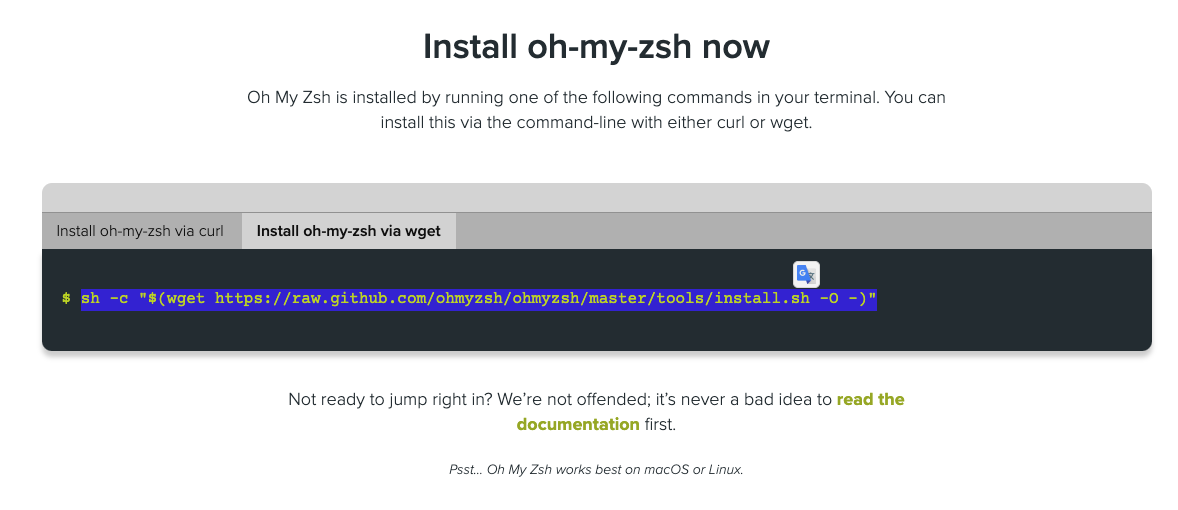Click empty tab strip right of wget tab
Screen dimensions: 1178x510
(800, 231)
